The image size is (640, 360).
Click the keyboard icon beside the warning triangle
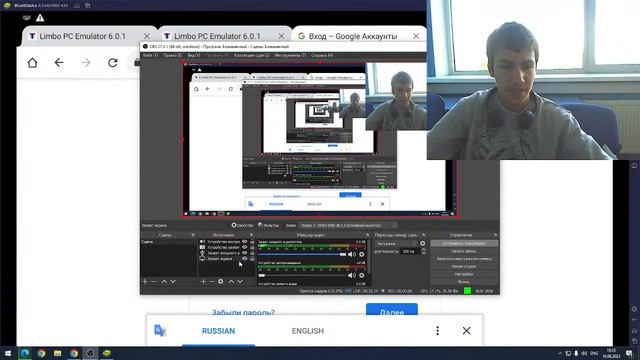27,18
